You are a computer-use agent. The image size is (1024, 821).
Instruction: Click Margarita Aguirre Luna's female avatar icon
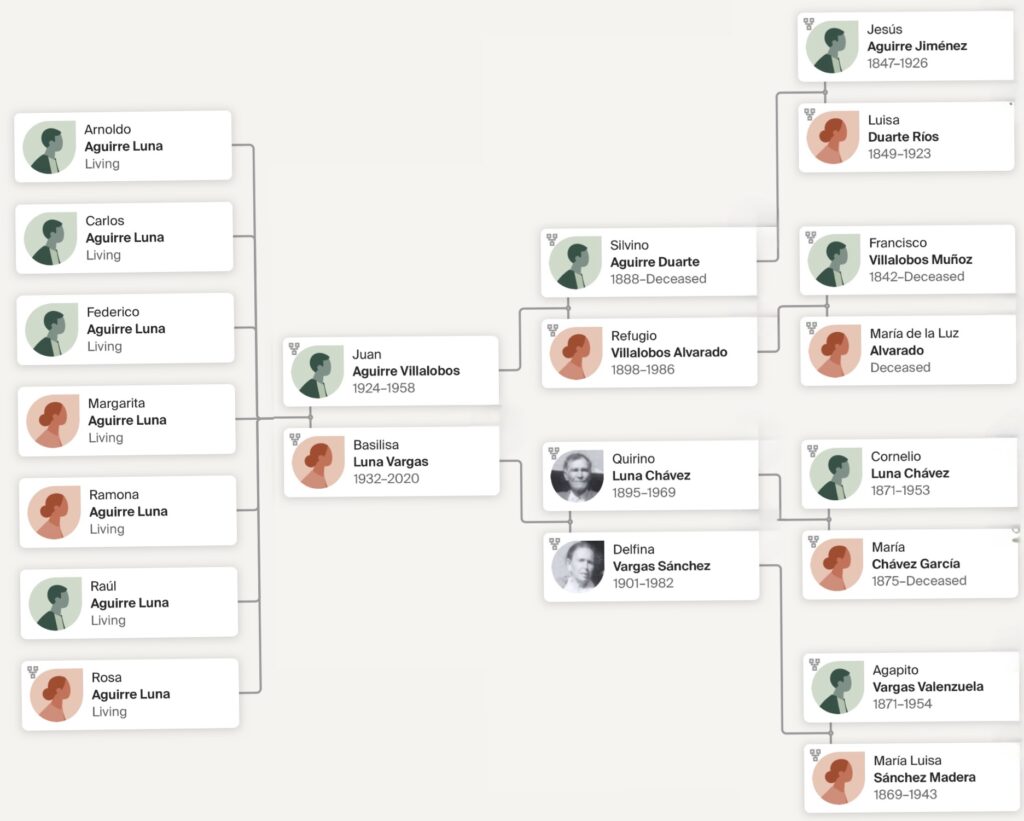tap(53, 421)
